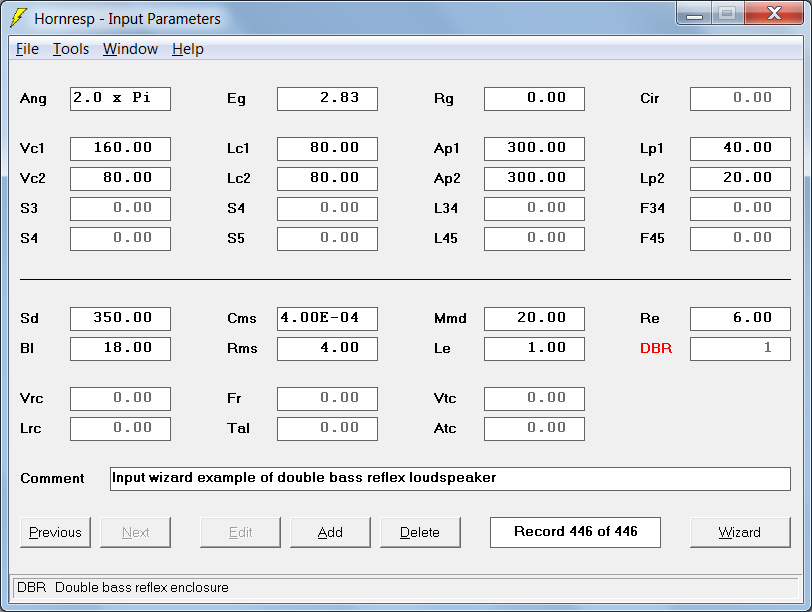
Task: Click the disabled Next button
Action: 135,532
